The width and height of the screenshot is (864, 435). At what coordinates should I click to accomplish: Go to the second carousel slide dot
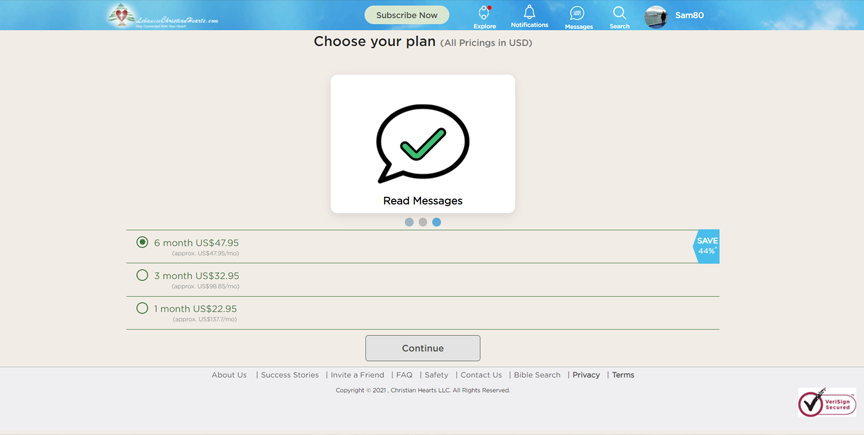[x=423, y=222]
